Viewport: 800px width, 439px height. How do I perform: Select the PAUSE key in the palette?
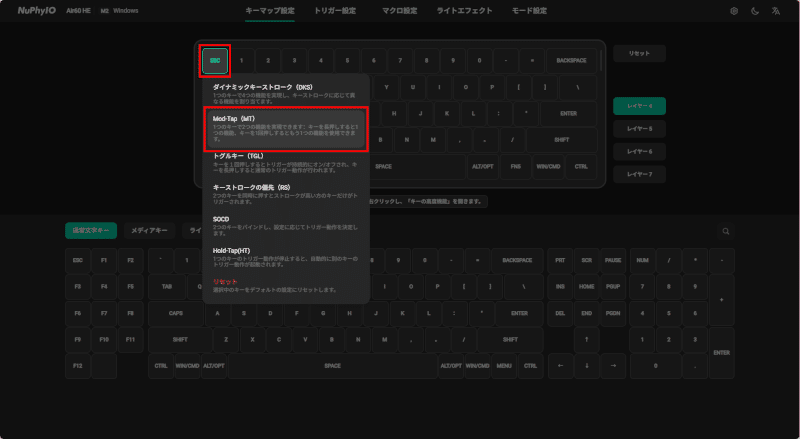613,260
